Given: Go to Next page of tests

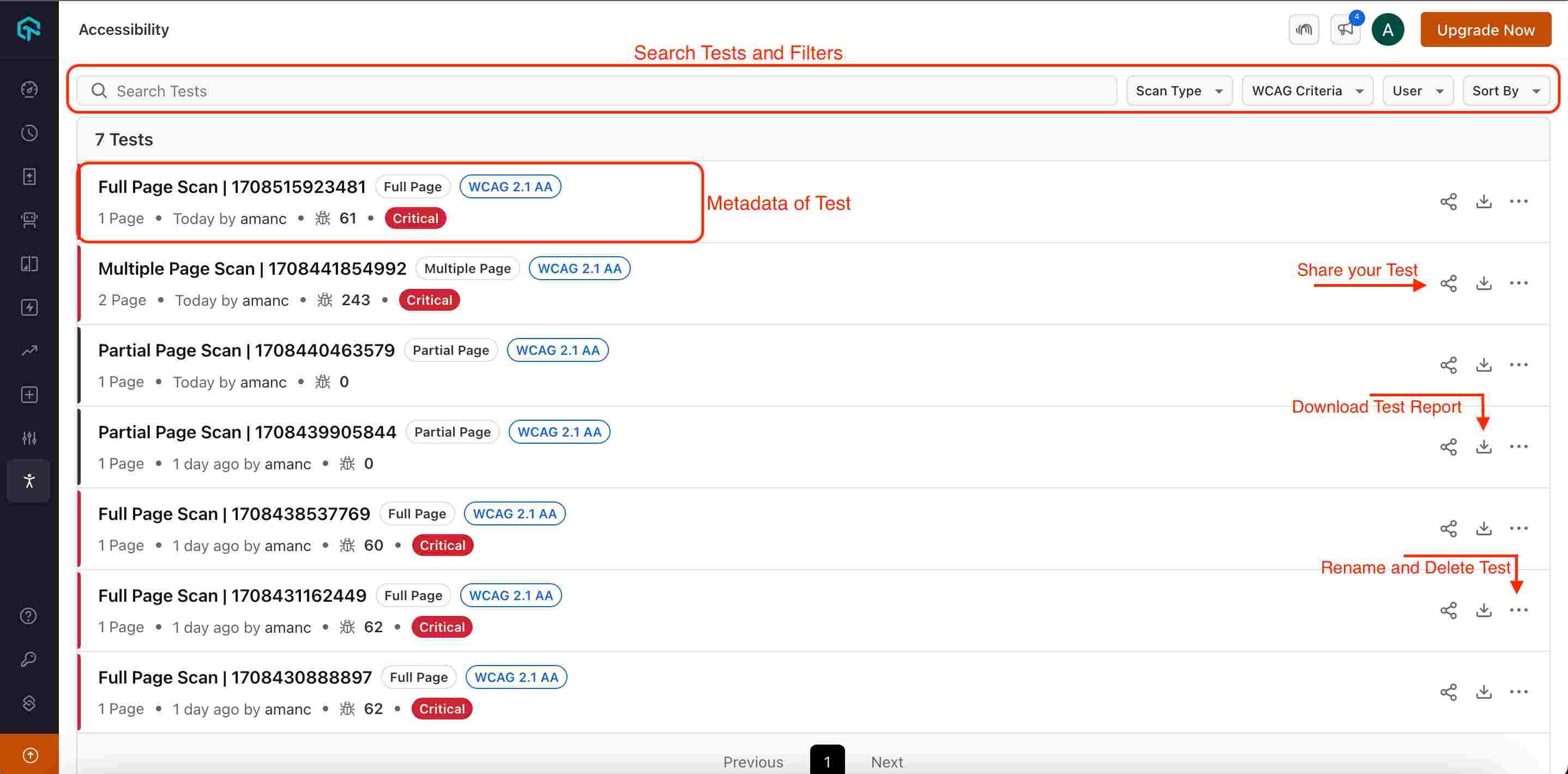Looking at the screenshot, I should point(886,761).
